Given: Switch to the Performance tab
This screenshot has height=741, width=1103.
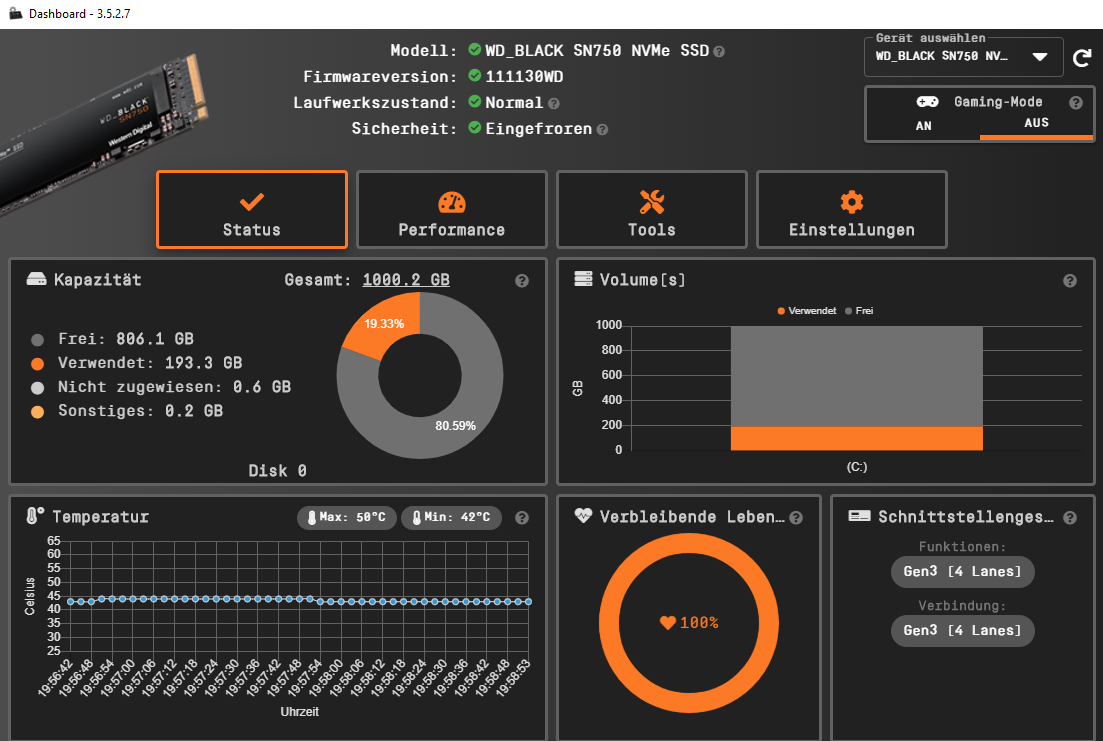Looking at the screenshot, I should [x=452, y=210].
